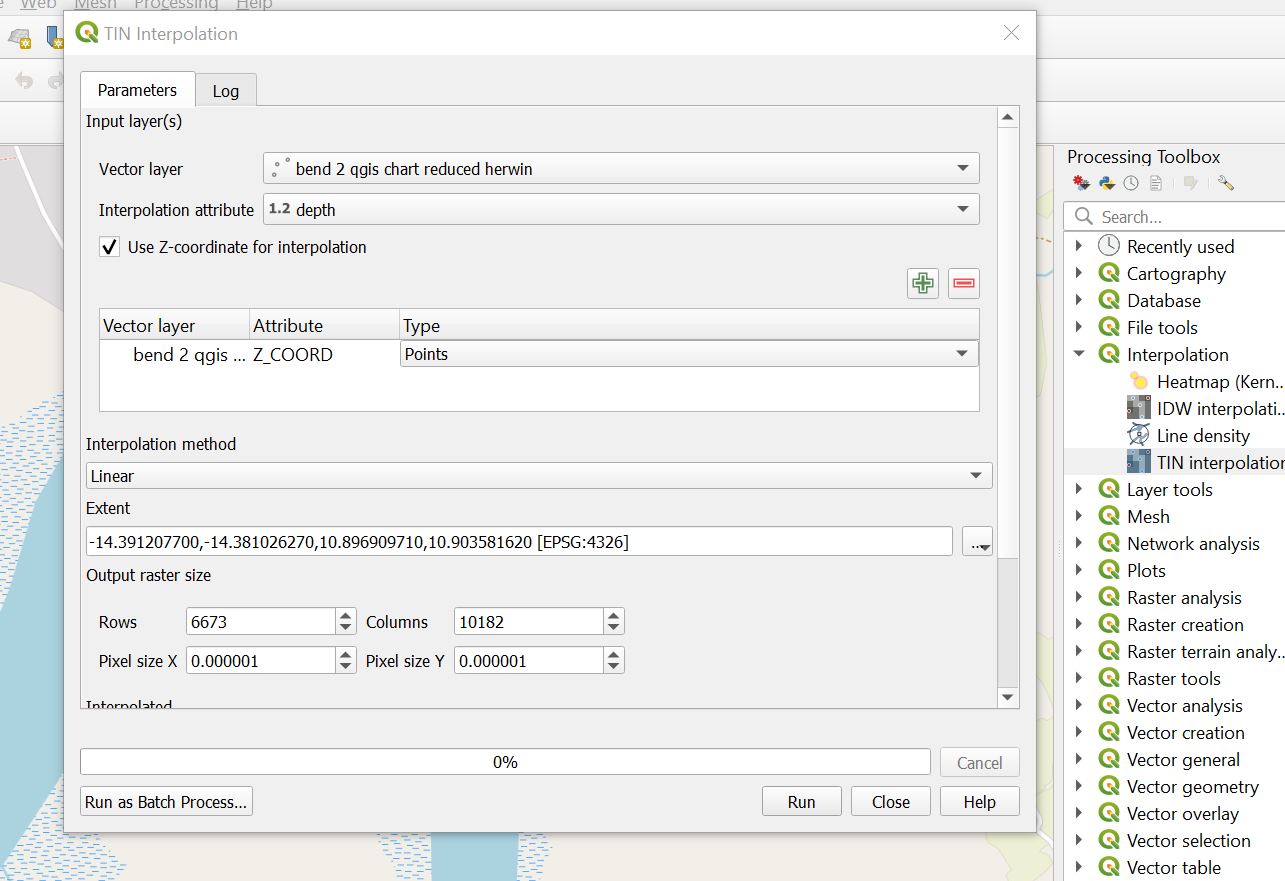Expand the Vector overlay group arrow
Viewport: 1285px width, 881px height.
[1079, 813]
